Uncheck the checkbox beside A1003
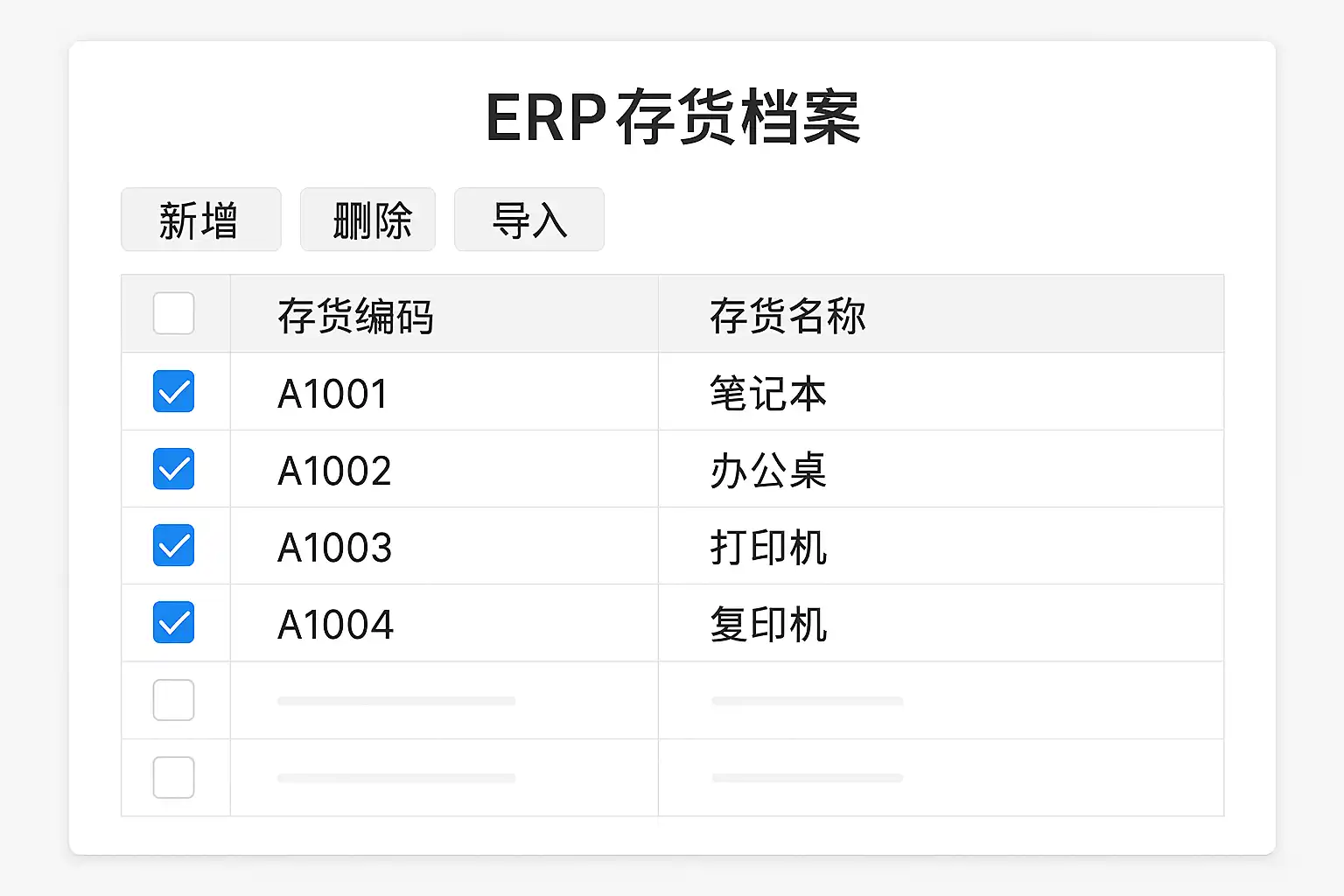The image size is (1344, 896). click(173, 546)
